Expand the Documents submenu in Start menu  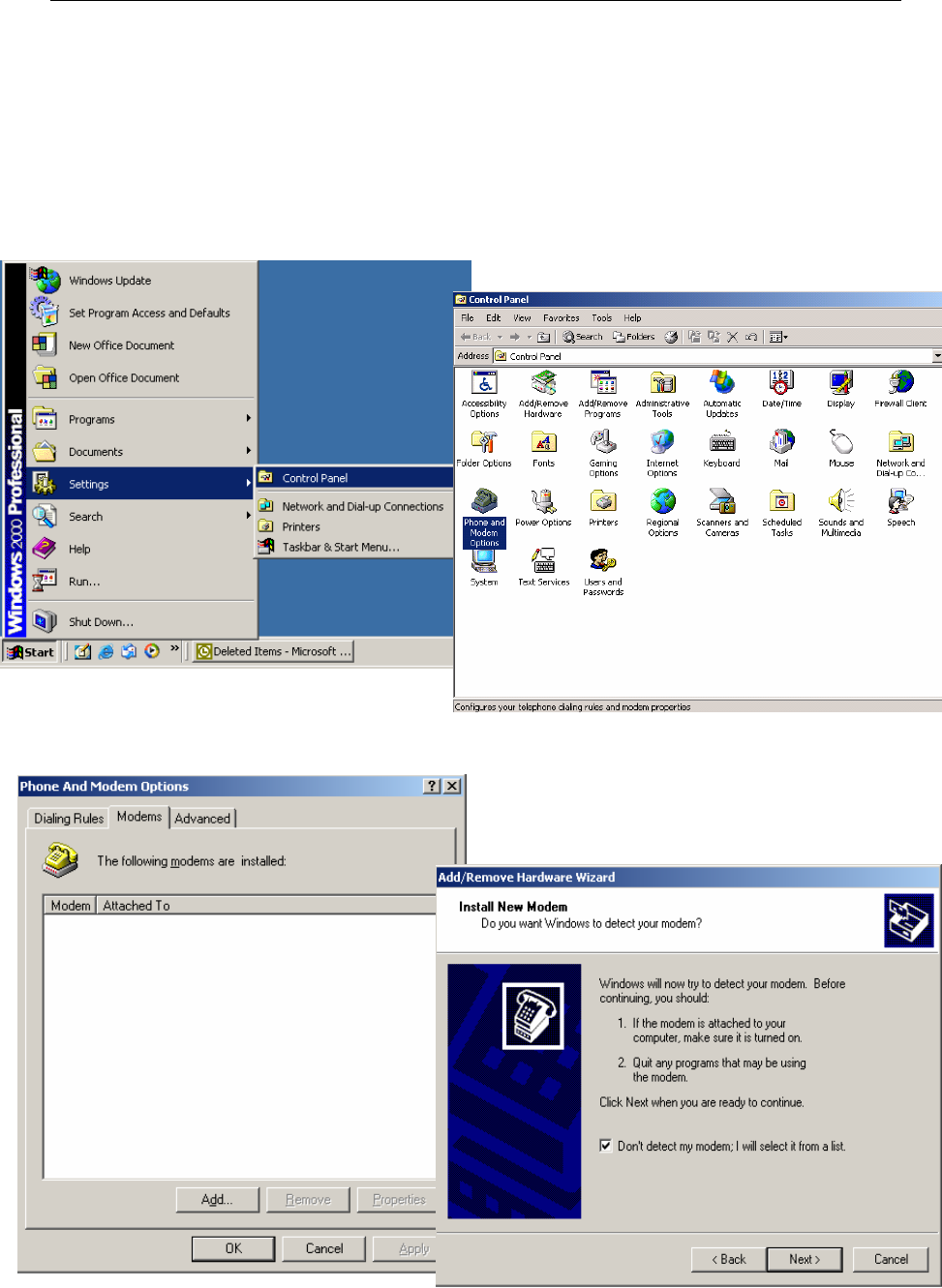pyautogui.click(x=141, y=451)
